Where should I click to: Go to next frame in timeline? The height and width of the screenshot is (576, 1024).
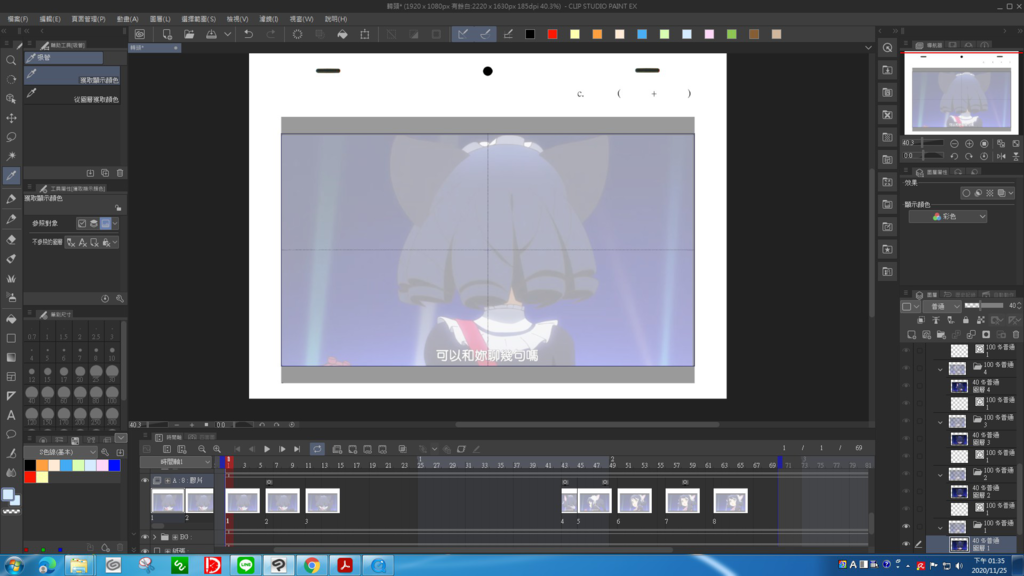click(282, 449)
